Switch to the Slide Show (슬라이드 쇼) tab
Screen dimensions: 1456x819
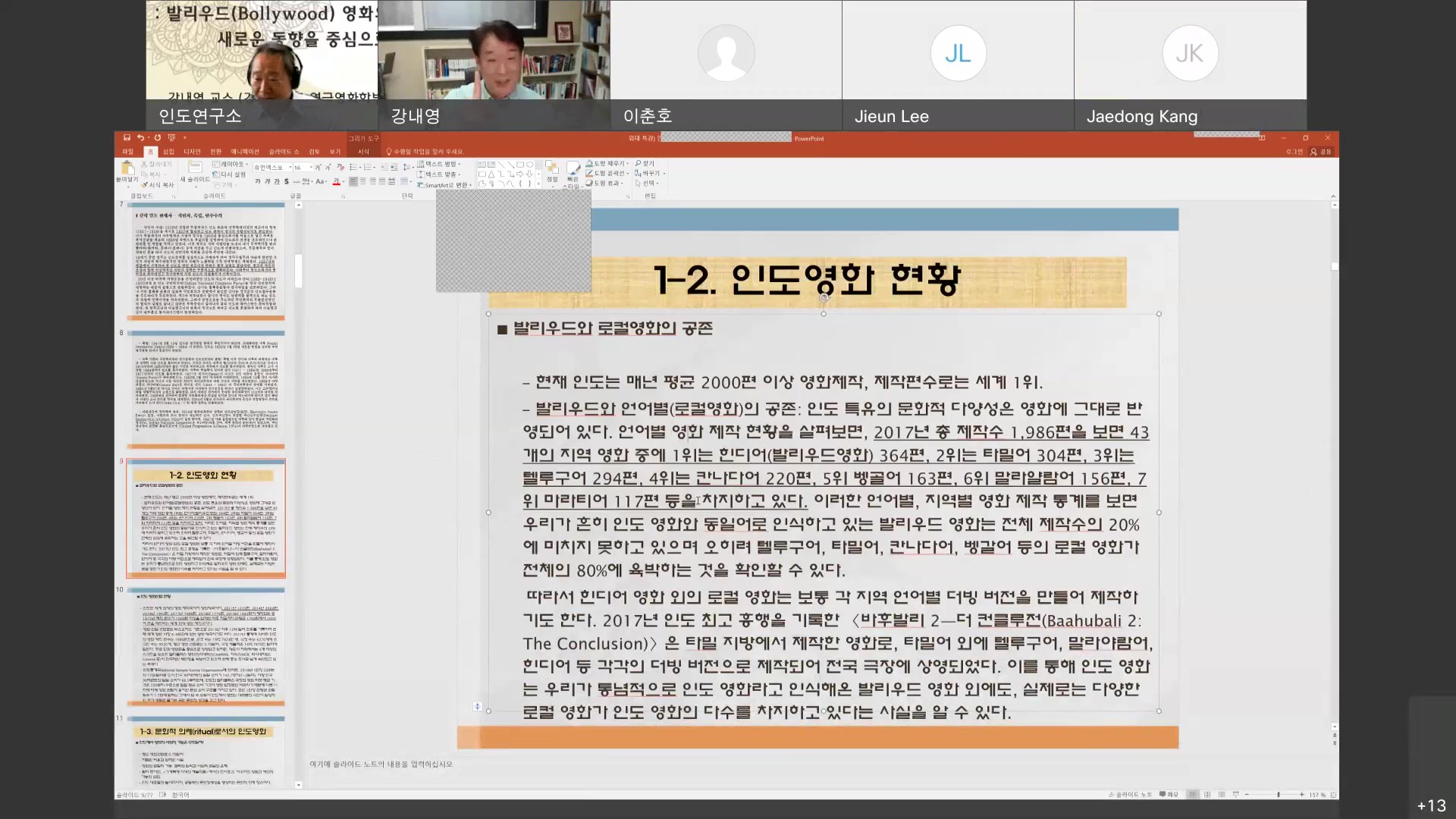point(284,151)
